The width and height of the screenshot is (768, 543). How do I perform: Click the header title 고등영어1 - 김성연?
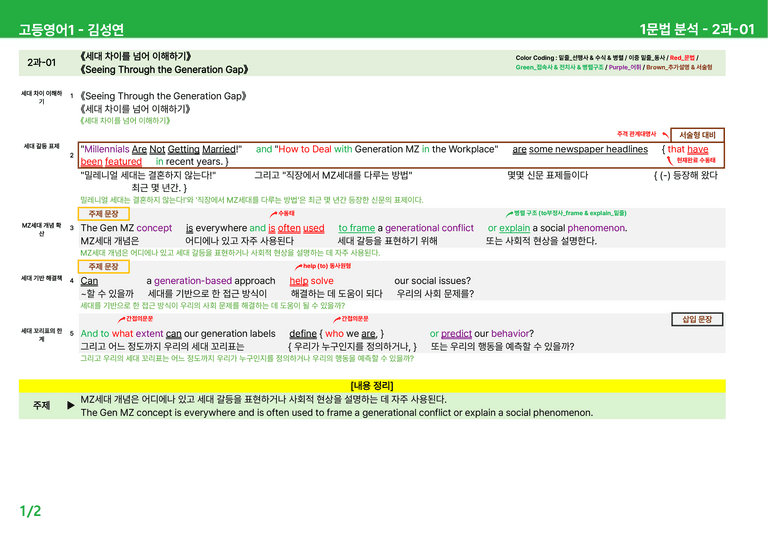[x=72, y=29]
